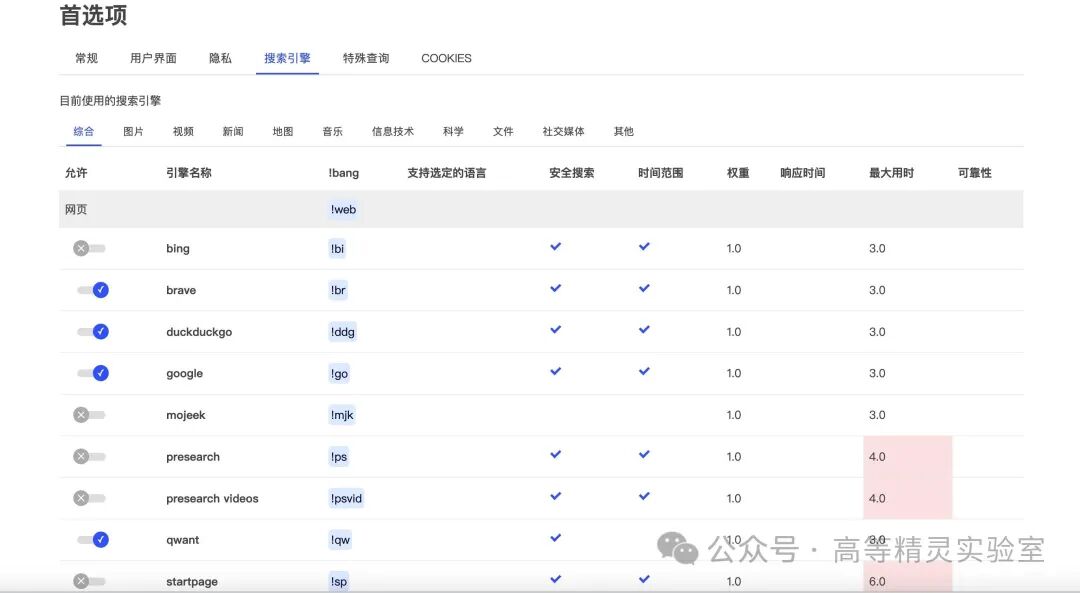Click the 最大用时 column header

891,173
